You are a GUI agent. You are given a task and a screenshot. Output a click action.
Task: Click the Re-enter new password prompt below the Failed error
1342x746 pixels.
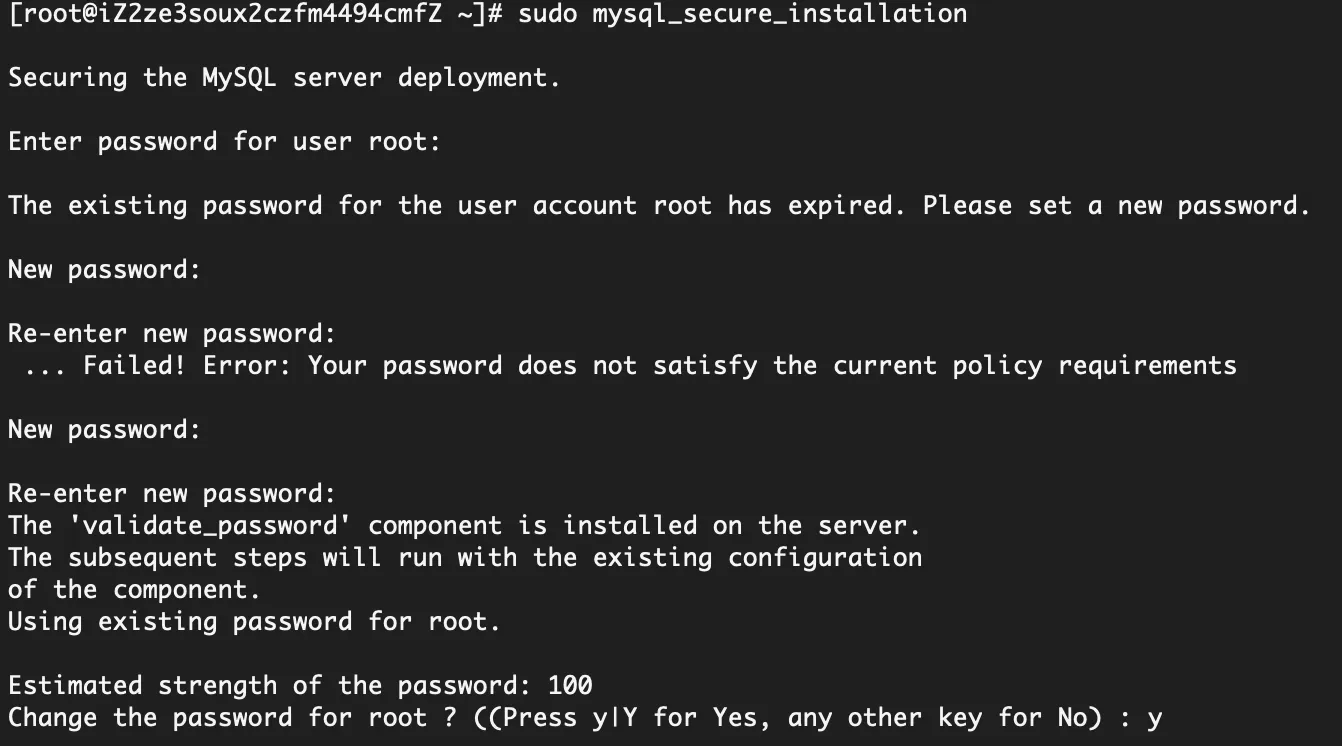click(172, 494)
